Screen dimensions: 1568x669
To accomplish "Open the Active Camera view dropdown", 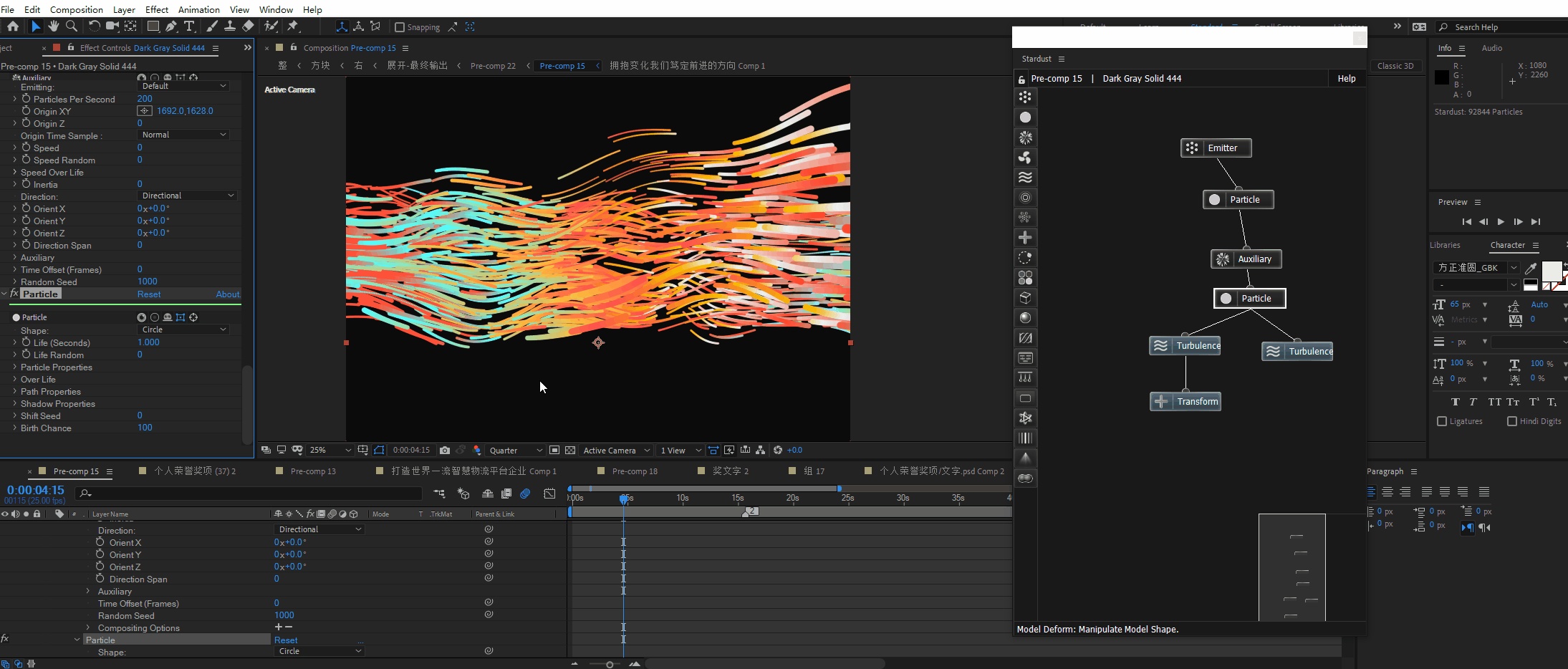I will (617, 450).
